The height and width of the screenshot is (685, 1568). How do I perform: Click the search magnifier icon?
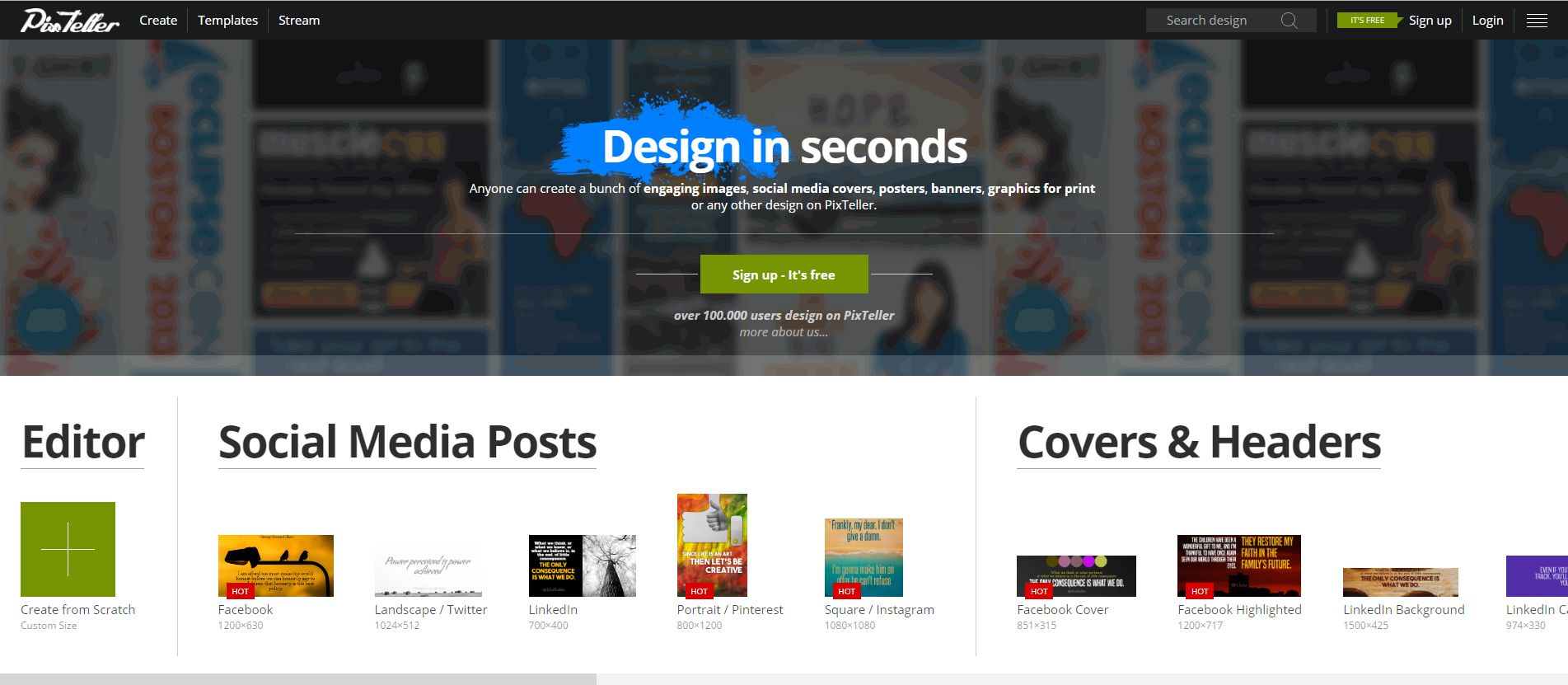(x=1290, y=21)
